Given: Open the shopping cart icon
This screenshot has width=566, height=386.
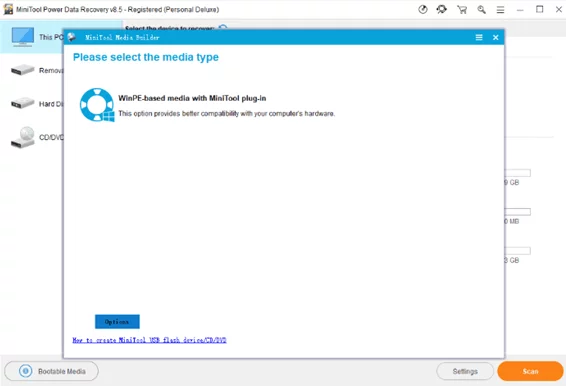Looking at the screenshot, I should pos(462,9).
